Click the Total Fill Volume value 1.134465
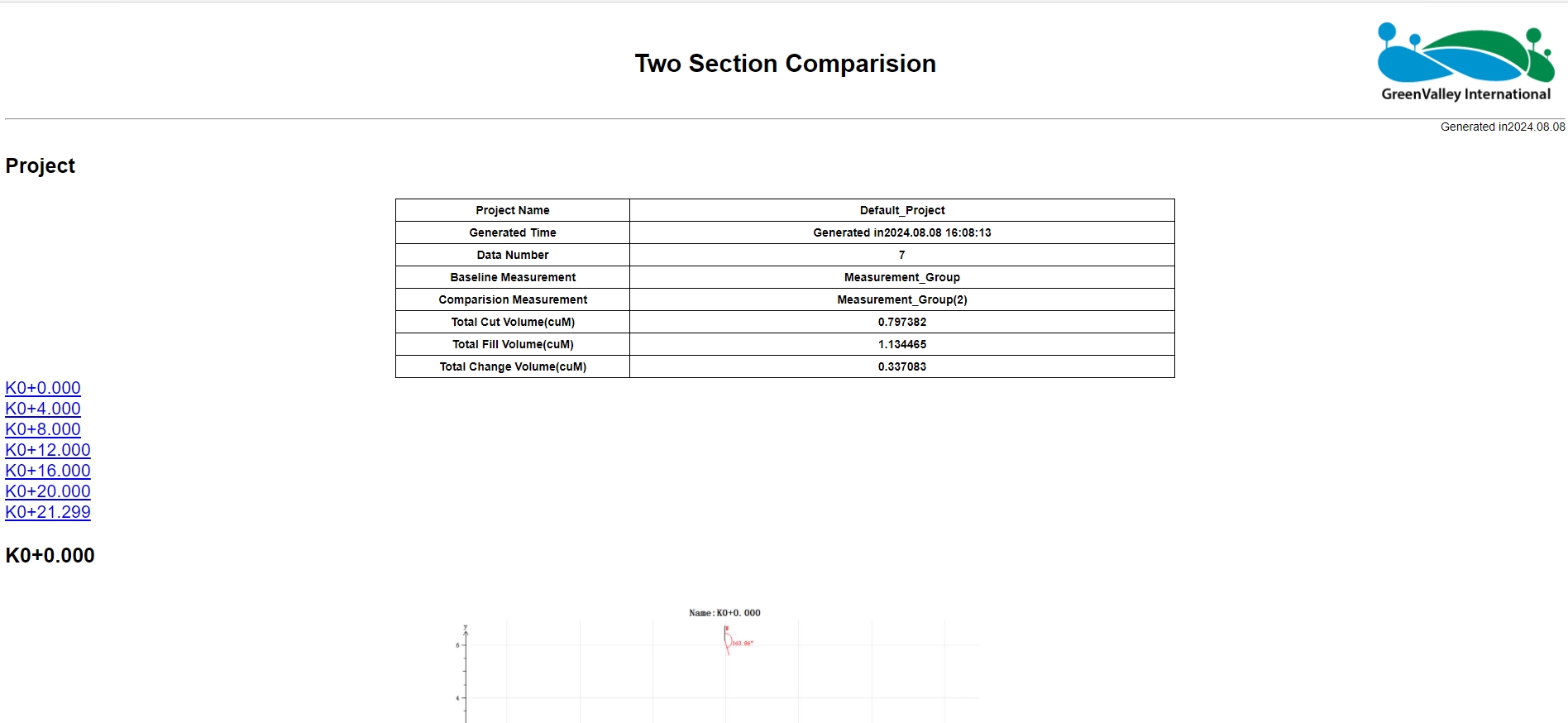1568x723 pixels. (x=901, y=344)
